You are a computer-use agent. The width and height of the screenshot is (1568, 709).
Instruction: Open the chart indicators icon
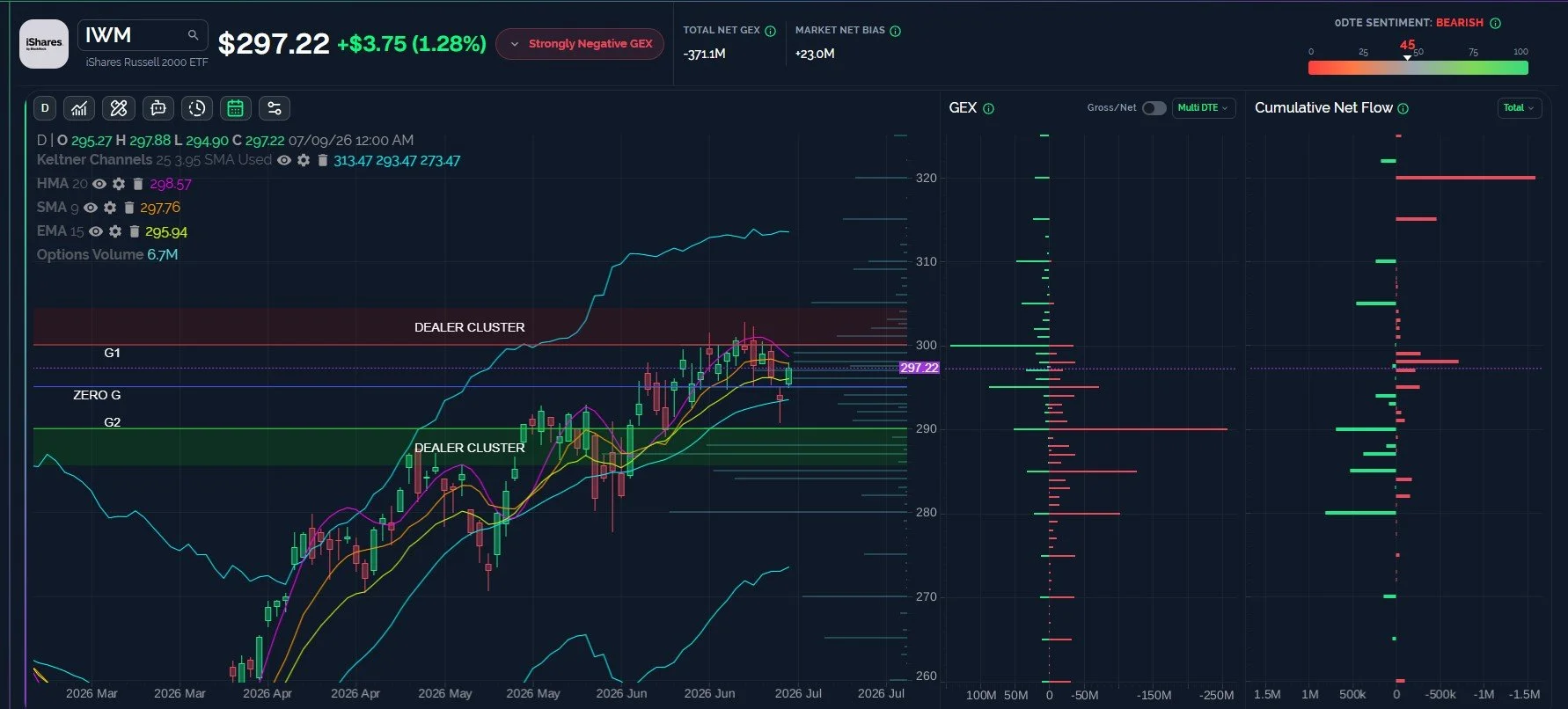tap(79, 108)
